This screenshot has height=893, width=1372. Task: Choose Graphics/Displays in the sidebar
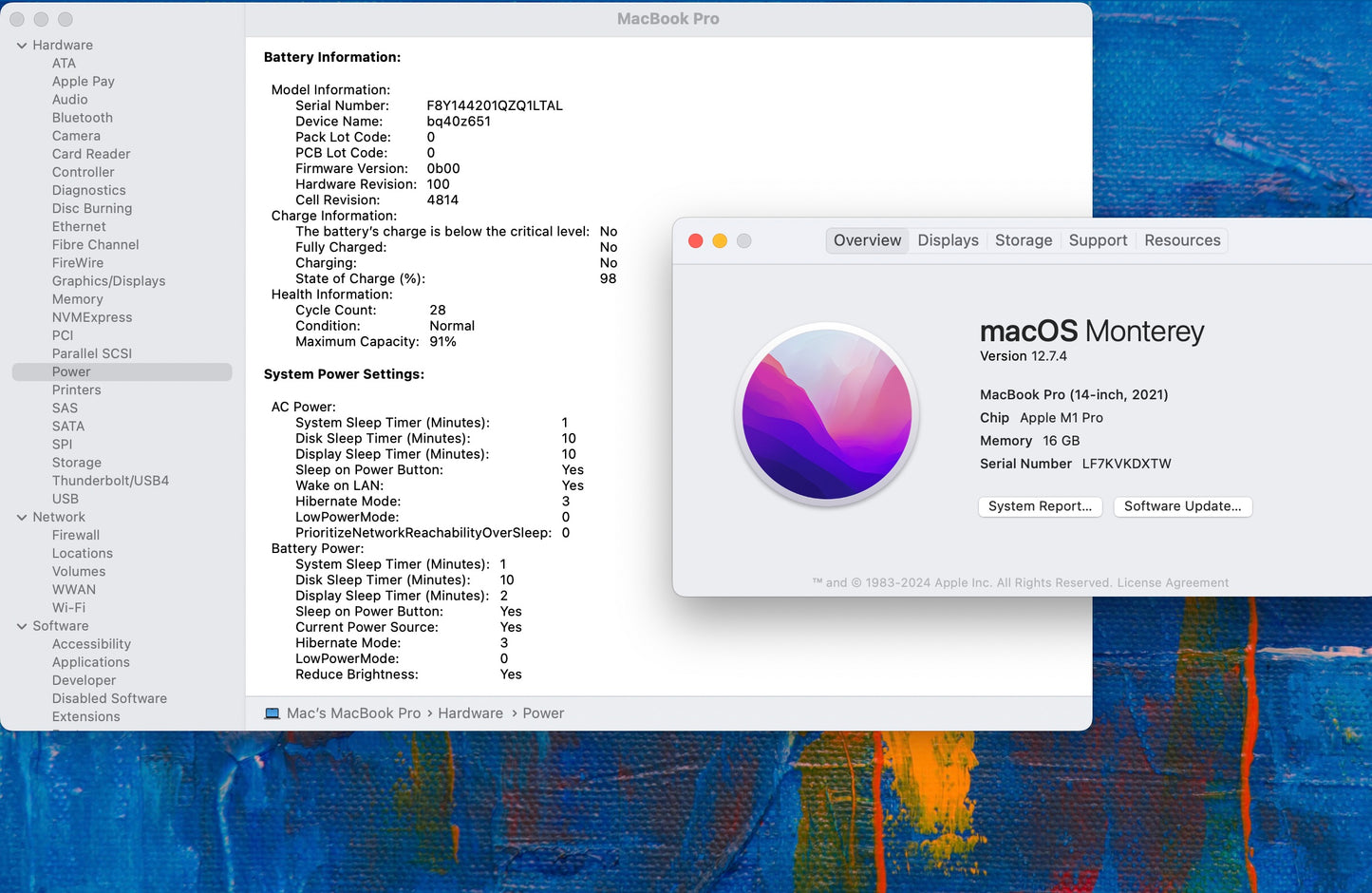coord(108,281)
